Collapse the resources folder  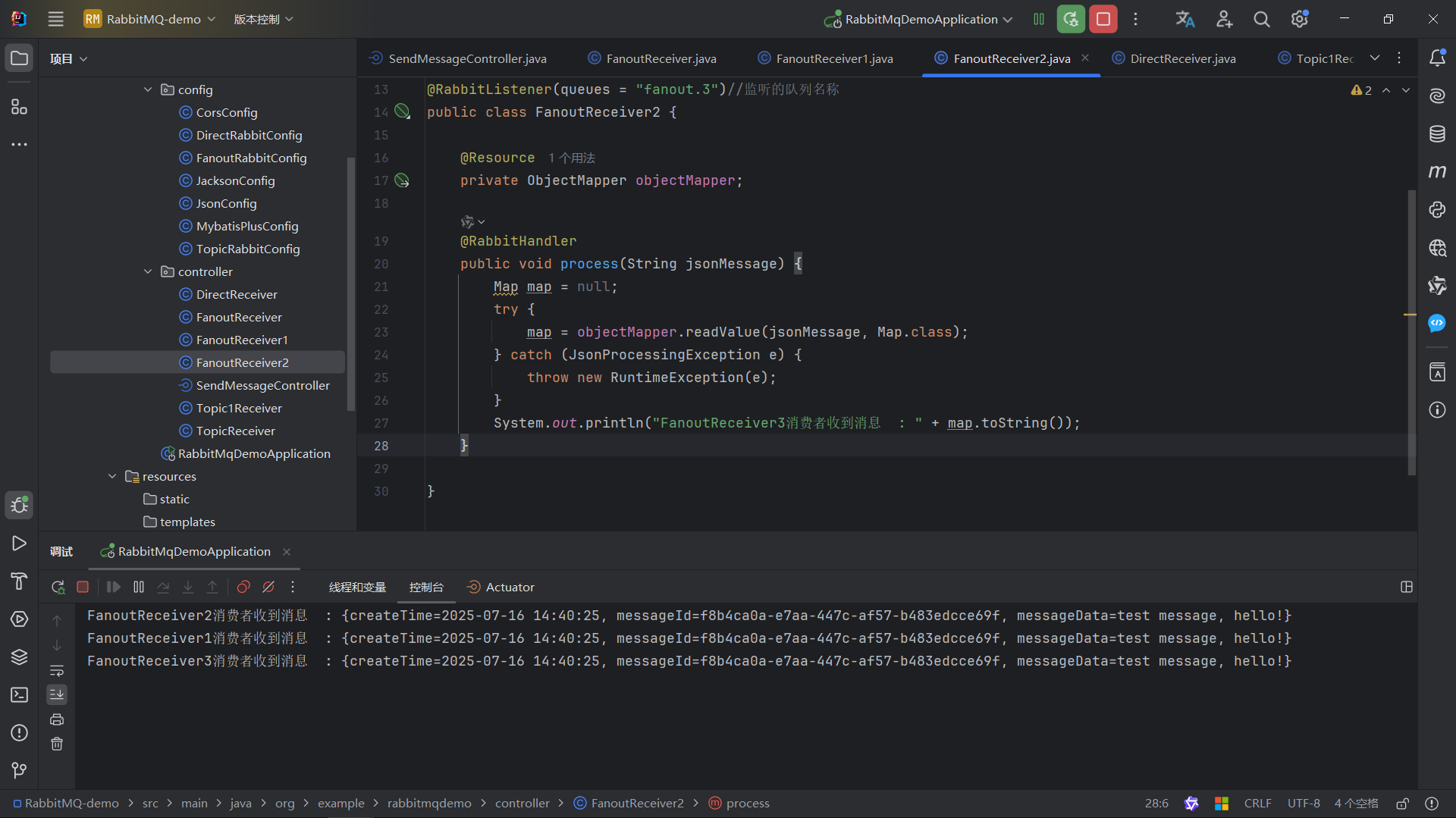tap(112, 476)
